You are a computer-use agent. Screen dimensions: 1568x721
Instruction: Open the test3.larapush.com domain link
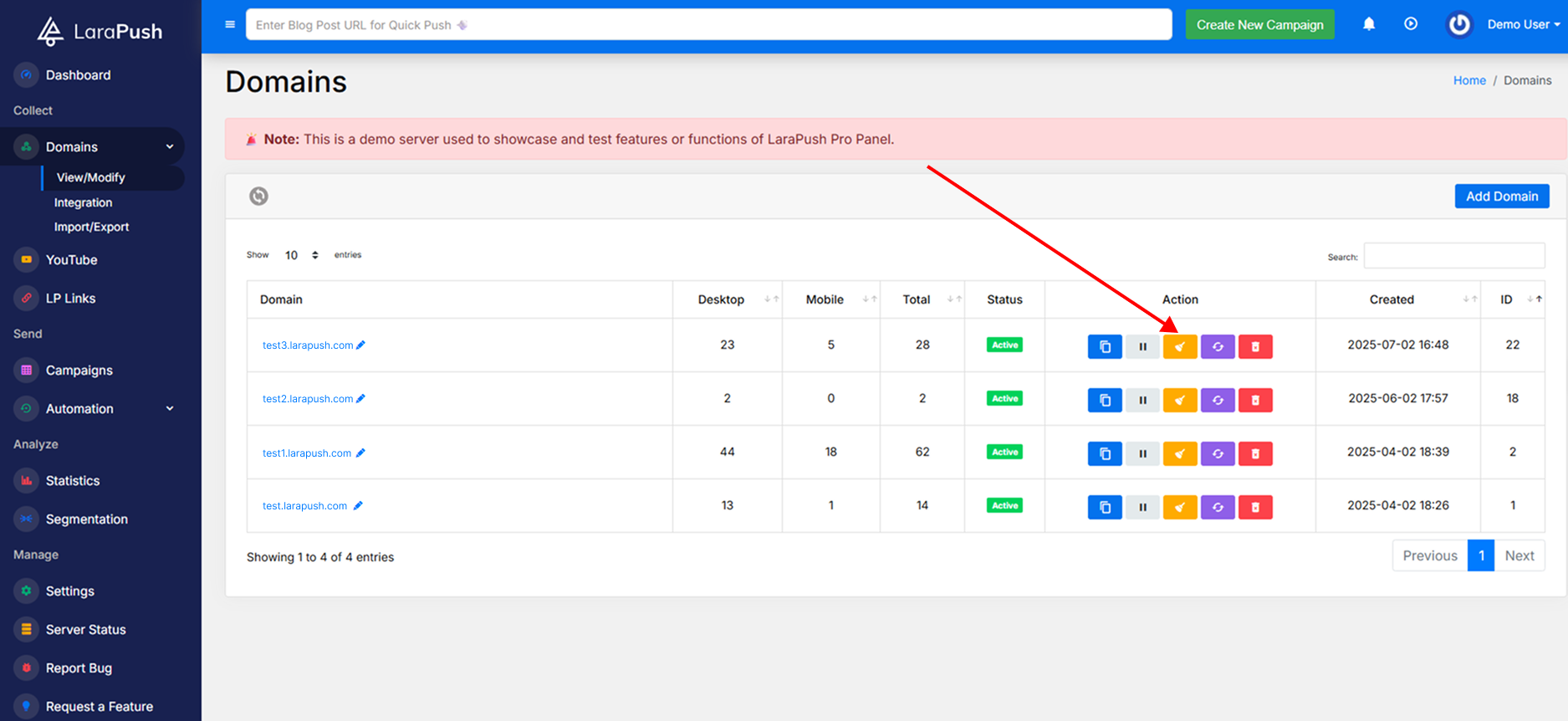(308, 345)
